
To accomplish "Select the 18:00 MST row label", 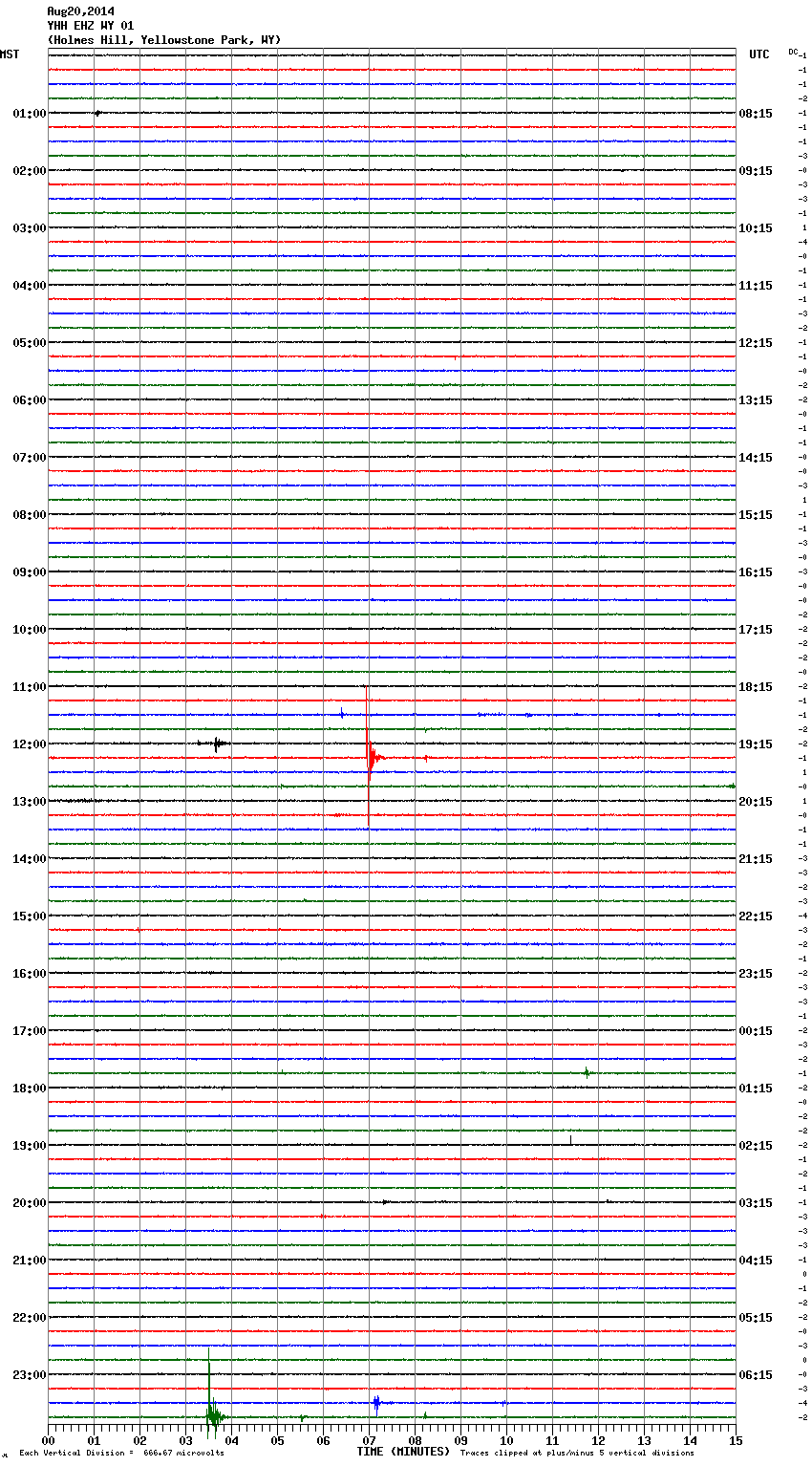I will (29, 1089).
